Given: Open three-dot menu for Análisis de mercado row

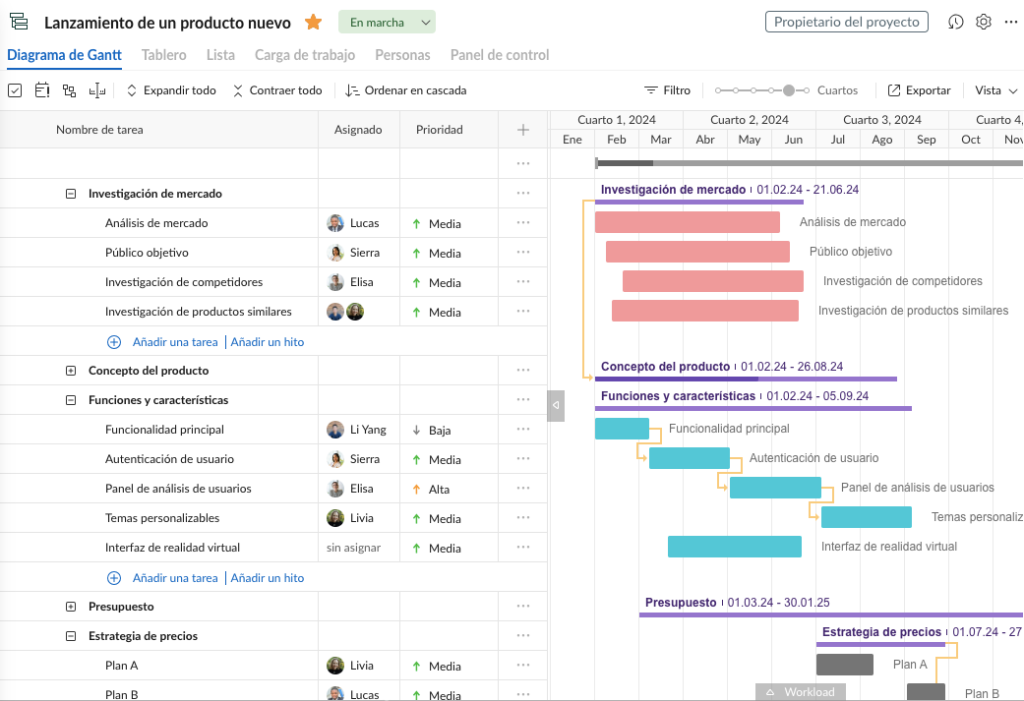Looking at the screenshot, I should 523,223.
